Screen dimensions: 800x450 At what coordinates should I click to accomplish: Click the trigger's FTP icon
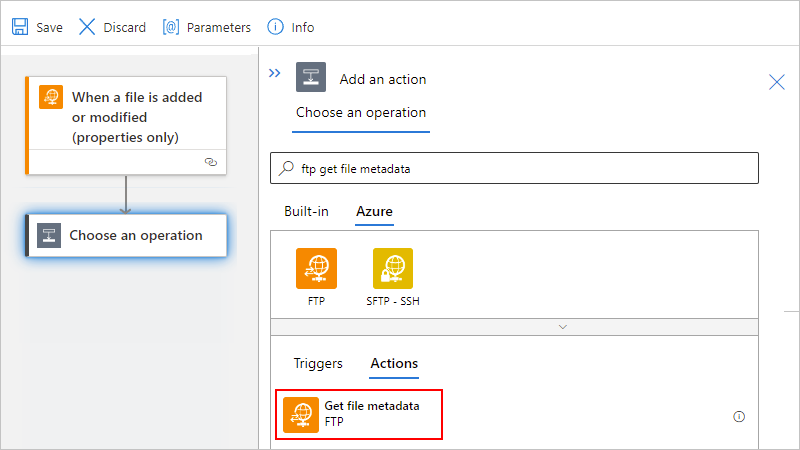click(x=51, y=97)
